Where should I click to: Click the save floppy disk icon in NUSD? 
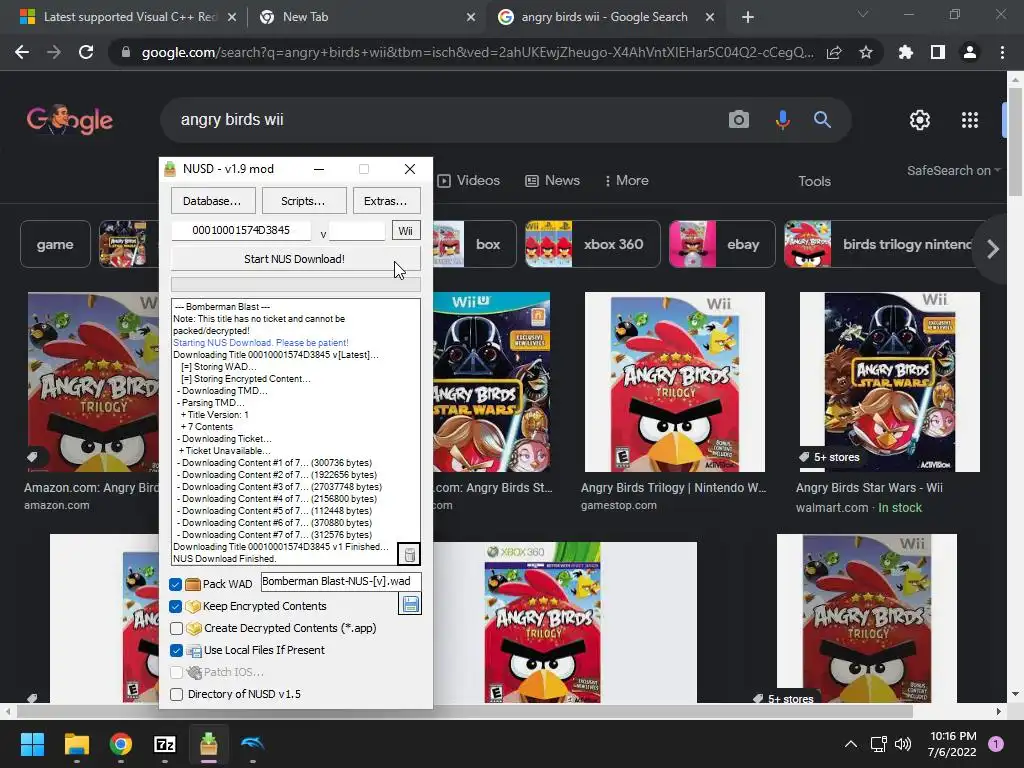click(x=409, y=604)
